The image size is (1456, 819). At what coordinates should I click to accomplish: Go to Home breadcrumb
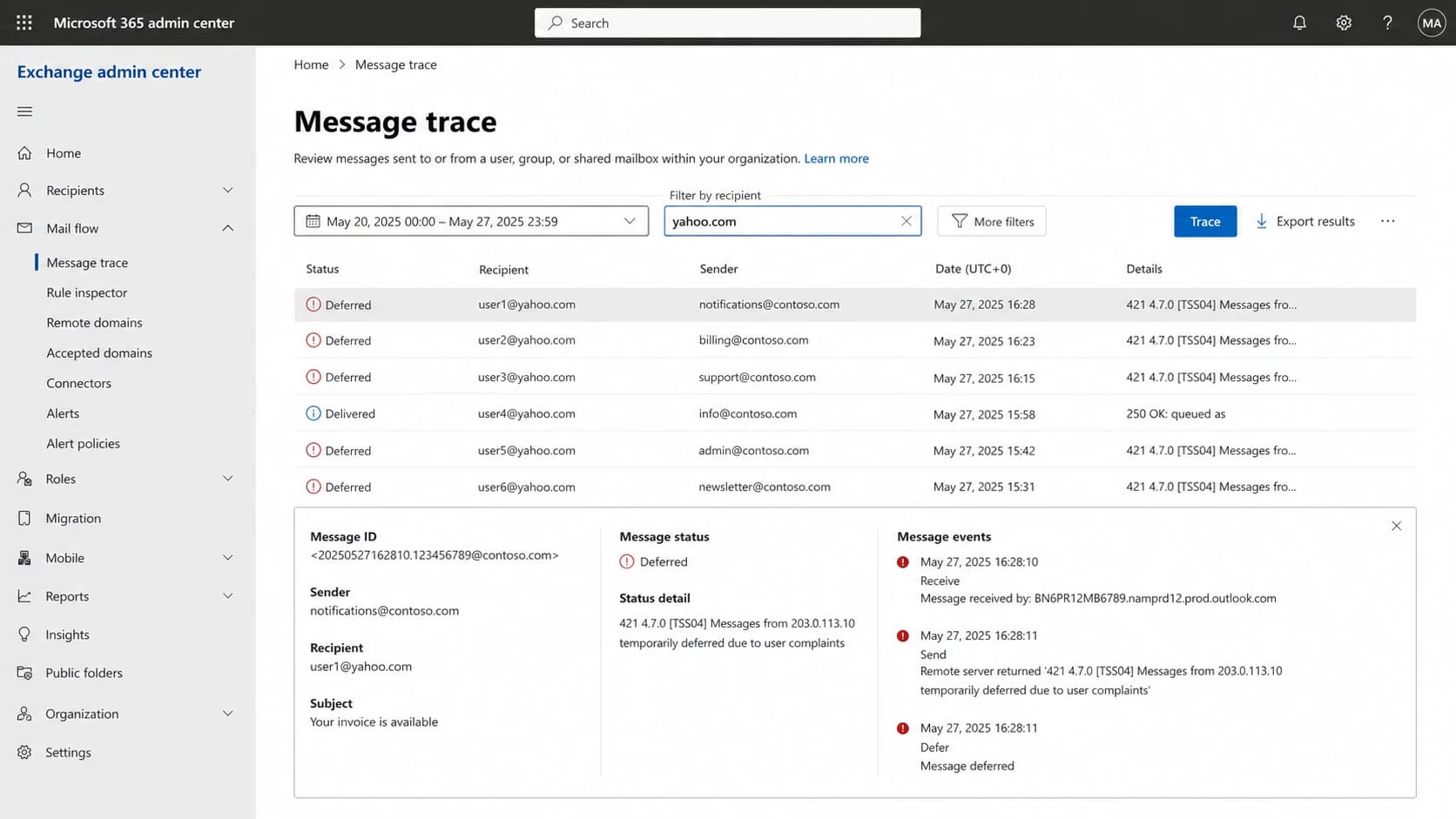pyautogui.click(x=311, y=64)
